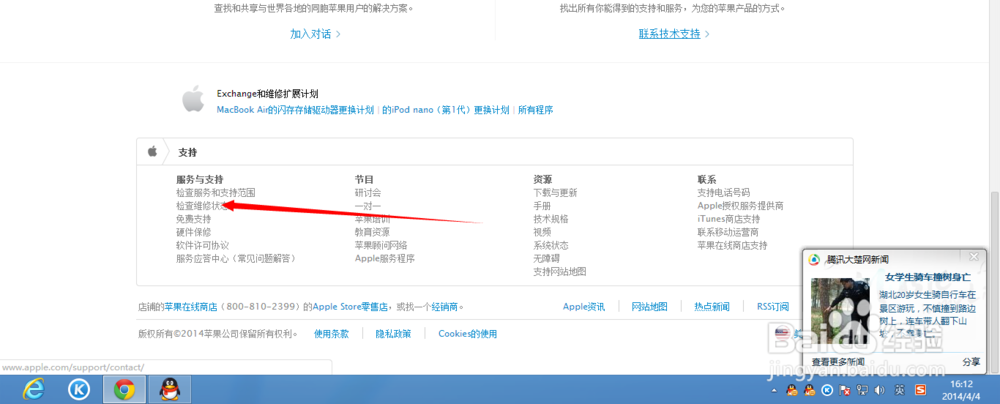Image resolution: width=1000 pixels, height=404 pixels.
Task: Open the Apple服务程序 link
Action: tap(385, 259)
